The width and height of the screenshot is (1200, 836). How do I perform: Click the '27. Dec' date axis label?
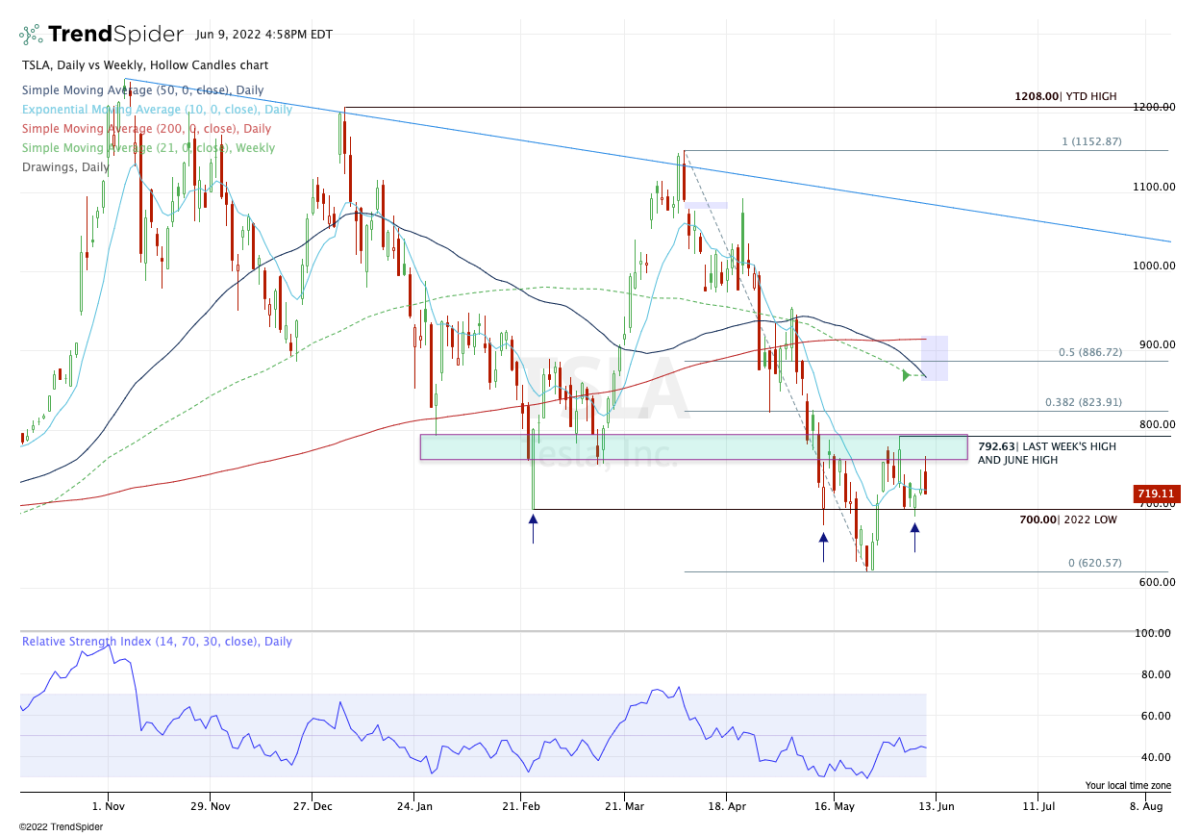tap(312, 805)
